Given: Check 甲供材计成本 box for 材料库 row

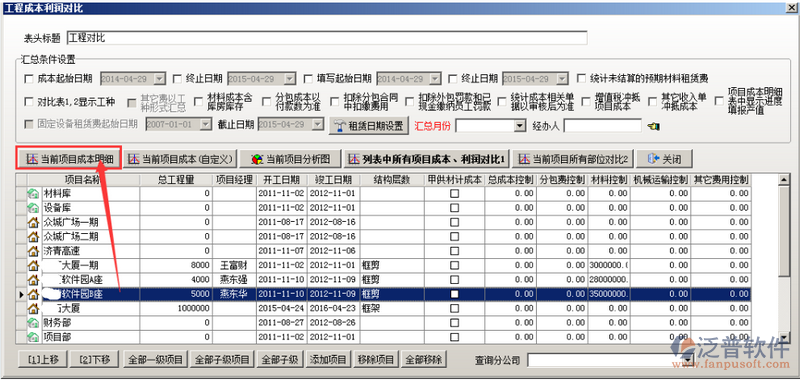Looking at the screenshot, I should pyautogui.click(x=454, y=194).
